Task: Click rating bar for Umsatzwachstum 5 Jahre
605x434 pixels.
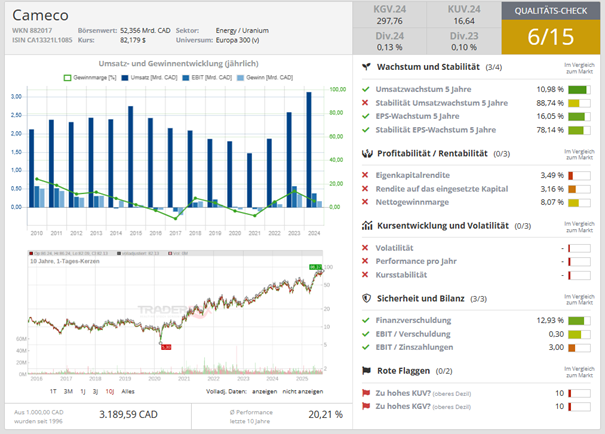Action: (579, 90)
